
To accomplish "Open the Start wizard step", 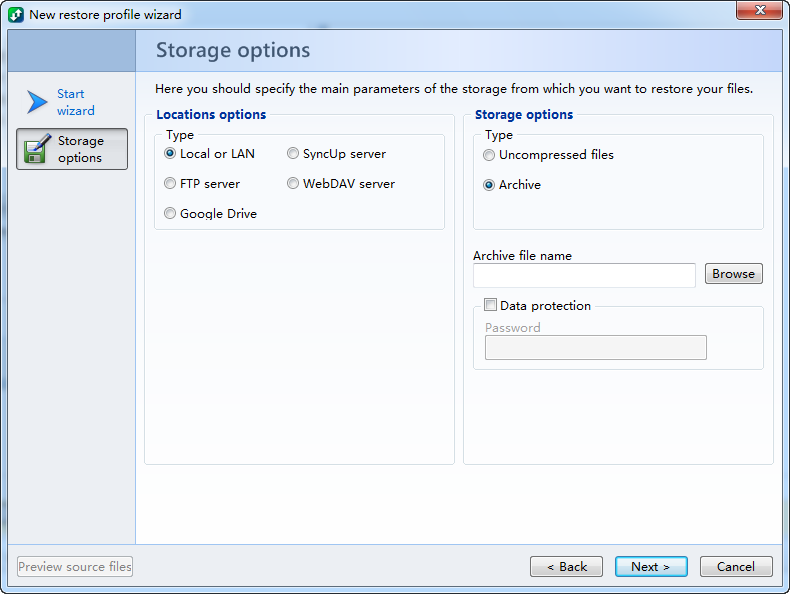I will [75, 102].
